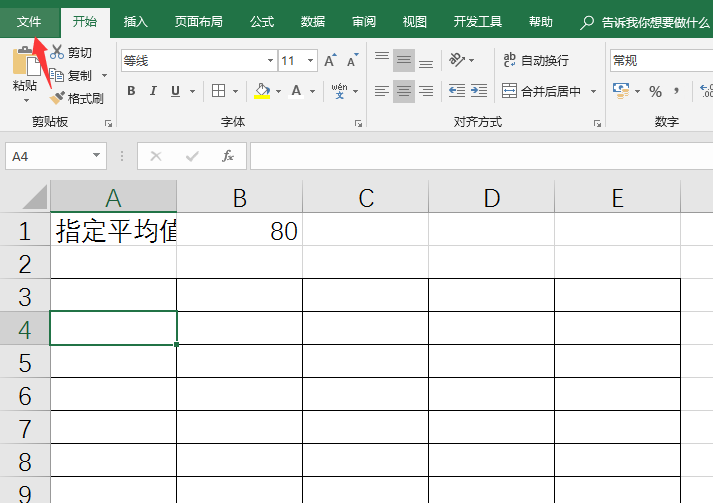This screenshot has height=503, width=713.
Task: Select the 格式刷 format painter
Action: pos(76,98)
